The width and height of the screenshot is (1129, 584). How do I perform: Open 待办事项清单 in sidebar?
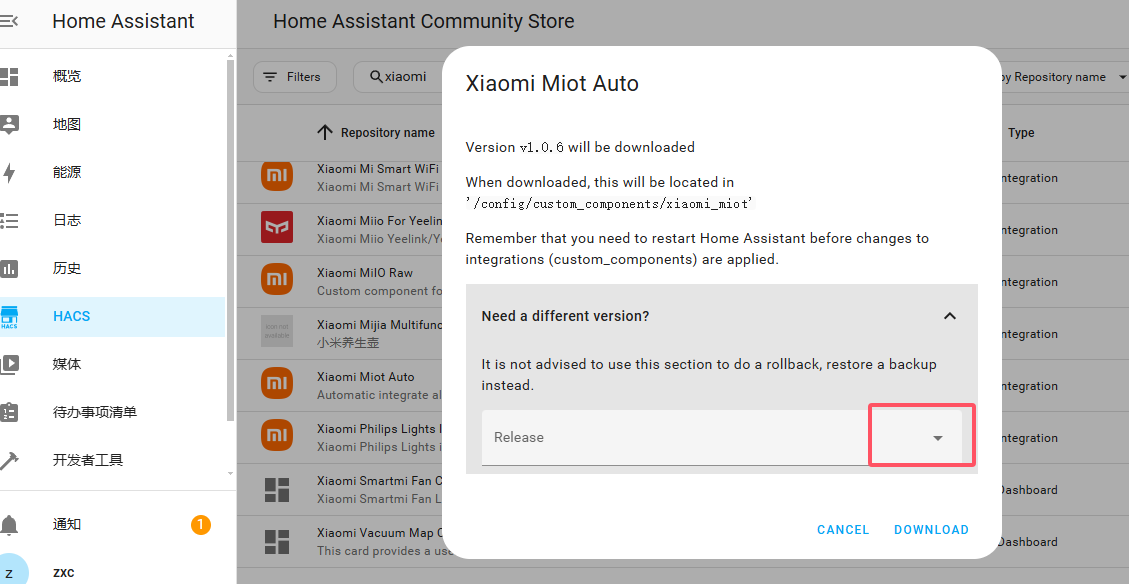[95, 412]
